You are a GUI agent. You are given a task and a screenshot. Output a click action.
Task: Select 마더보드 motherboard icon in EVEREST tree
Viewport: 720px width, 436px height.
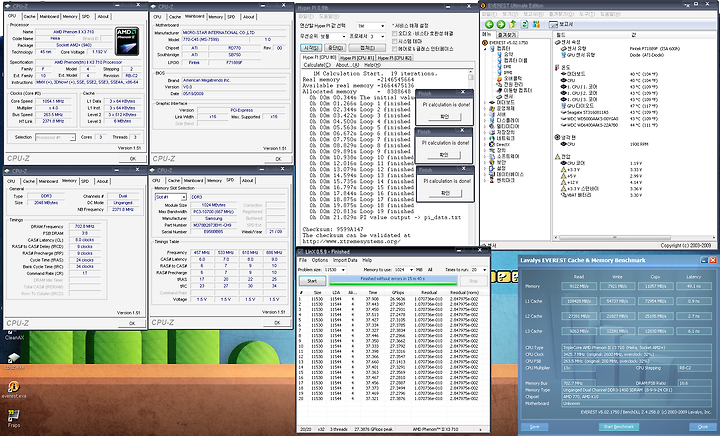point(492,102)
